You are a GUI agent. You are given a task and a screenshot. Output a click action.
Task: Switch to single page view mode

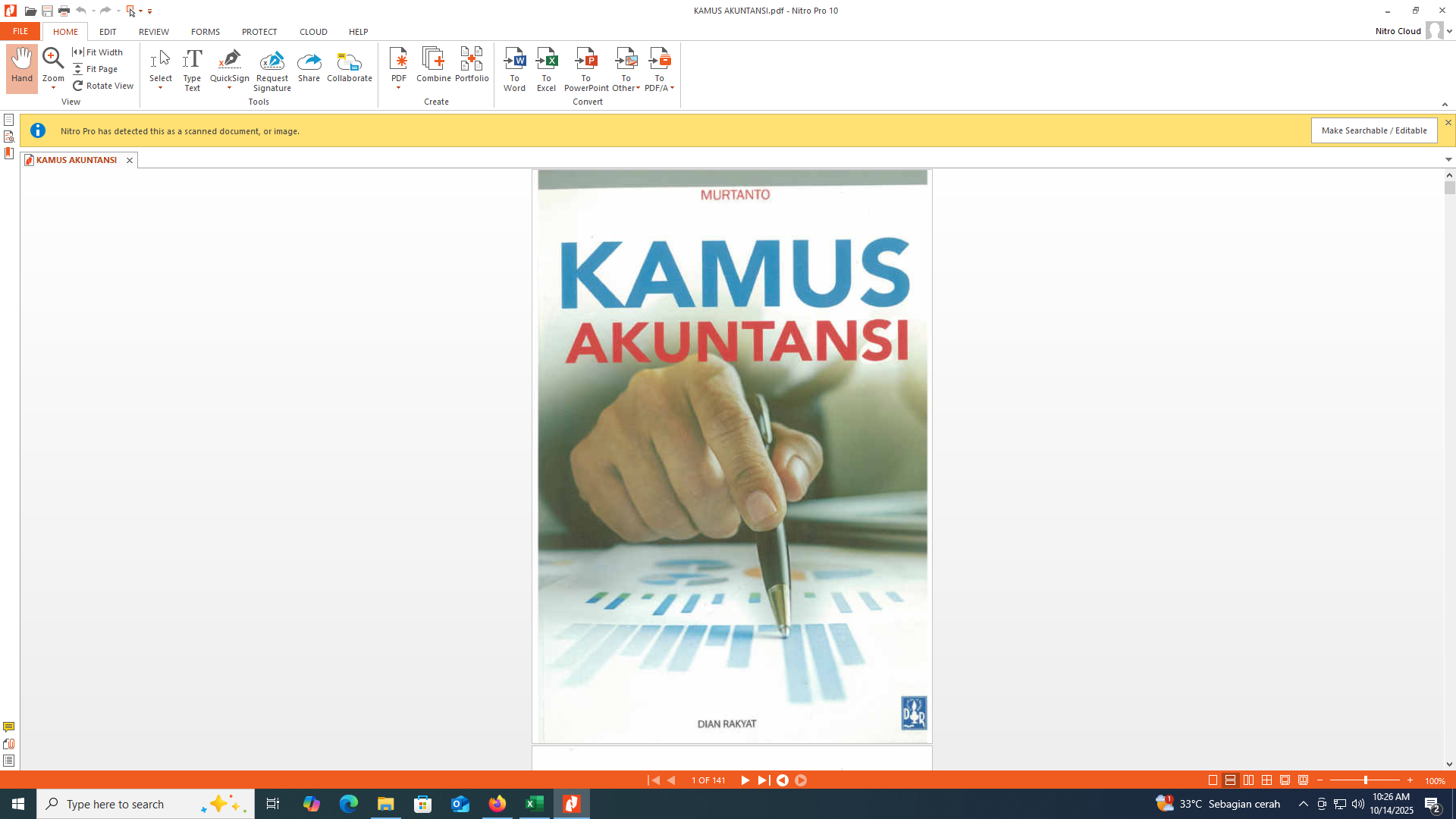1213,780
